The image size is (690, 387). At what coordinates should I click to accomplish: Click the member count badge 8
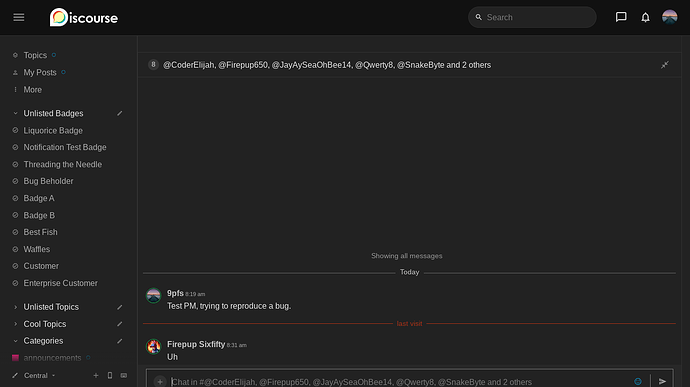coord(153,65)
